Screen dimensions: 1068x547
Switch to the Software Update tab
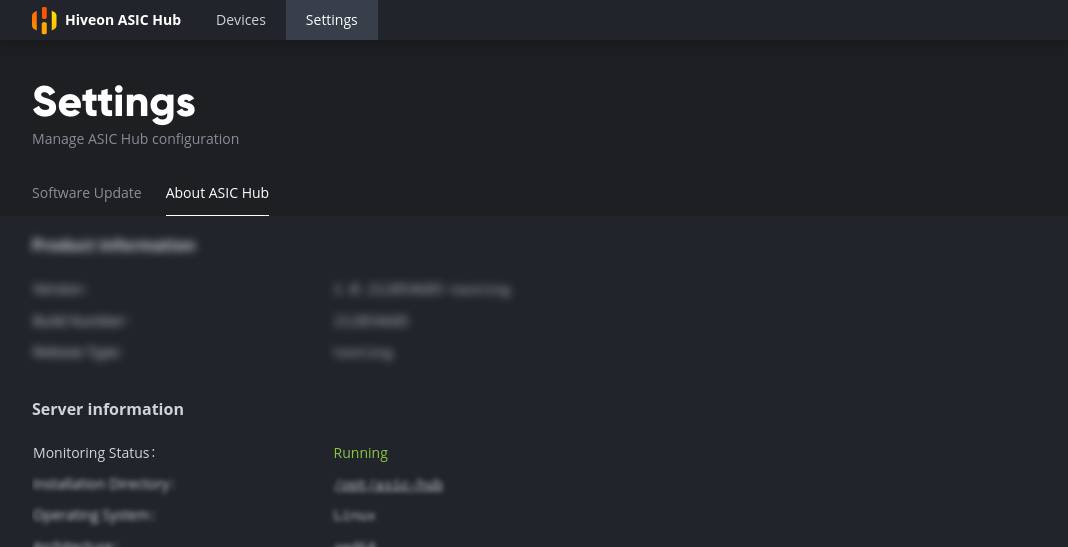[x=87, y=193]
